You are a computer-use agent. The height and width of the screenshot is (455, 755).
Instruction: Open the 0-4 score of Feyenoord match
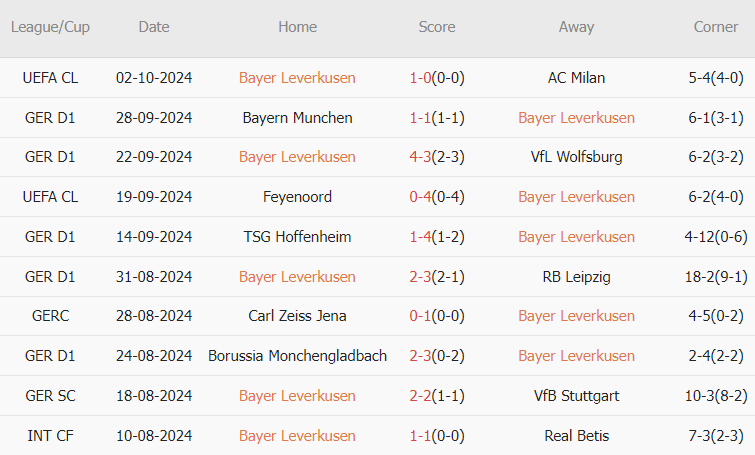pos(420,197)
